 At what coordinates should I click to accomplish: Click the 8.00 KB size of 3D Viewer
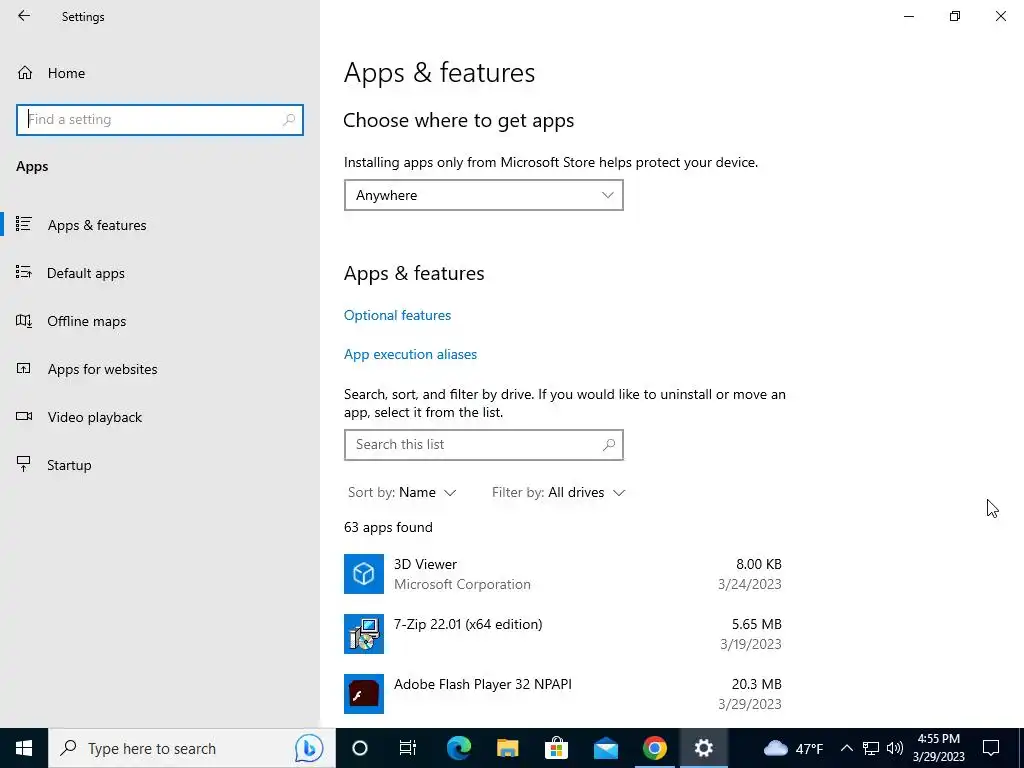click(758, 564)
